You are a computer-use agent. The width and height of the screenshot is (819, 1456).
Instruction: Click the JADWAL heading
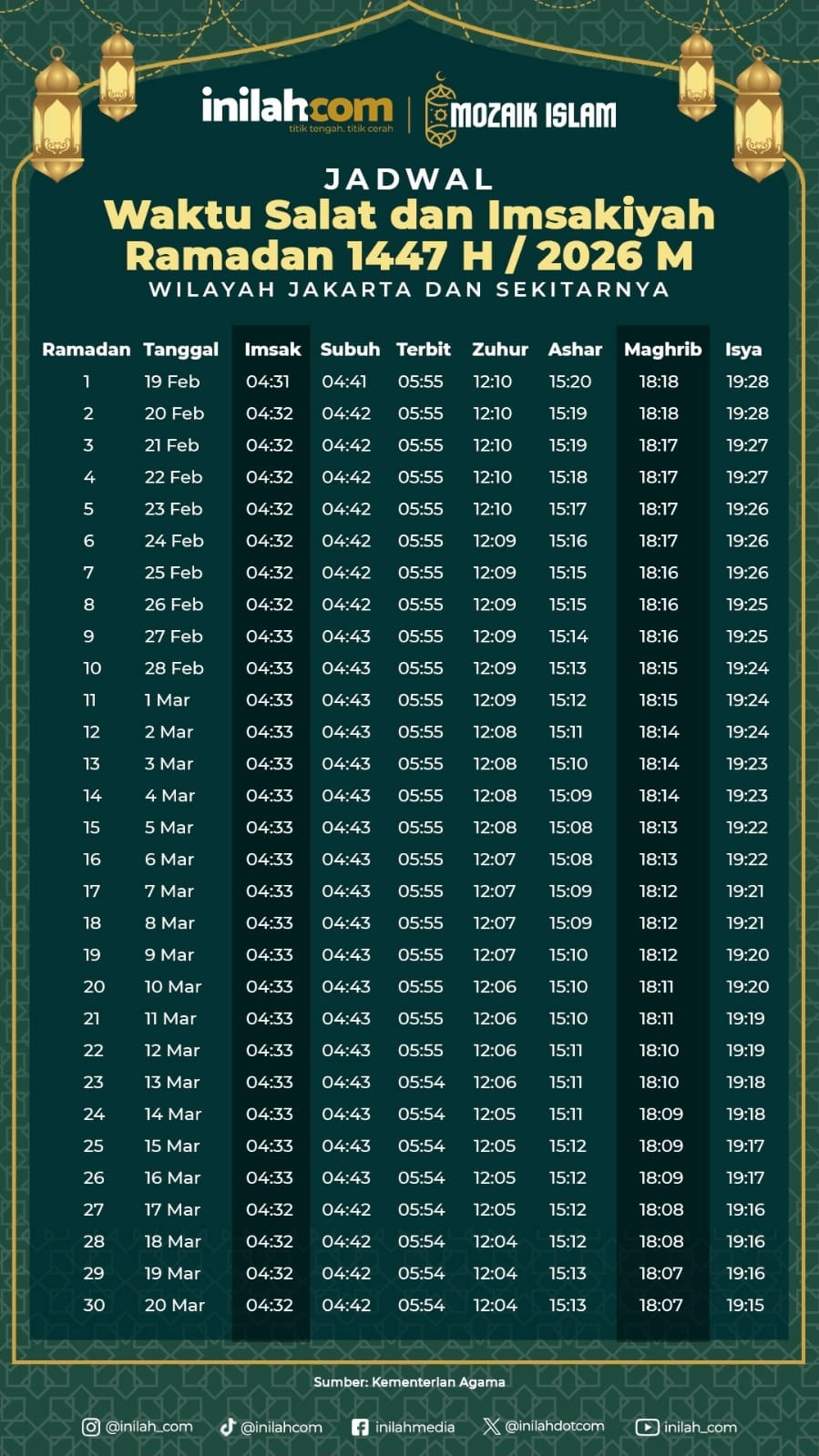(x=409, y=179)
